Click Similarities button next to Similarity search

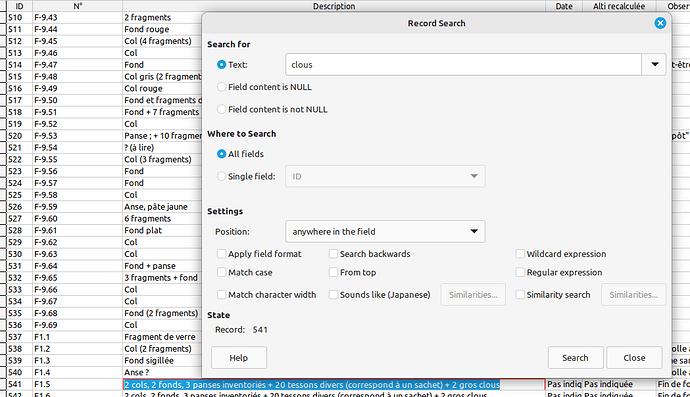coord(633,294)
